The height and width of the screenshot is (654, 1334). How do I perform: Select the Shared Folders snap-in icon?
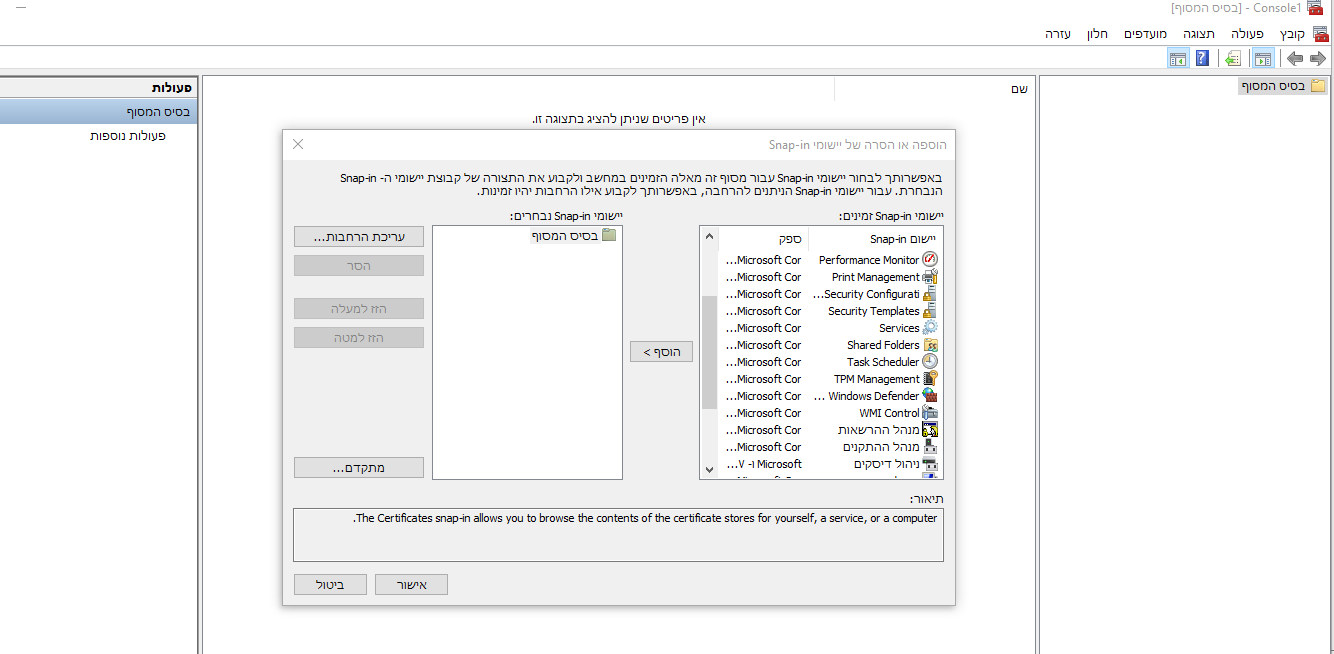[x=930, y=345]
